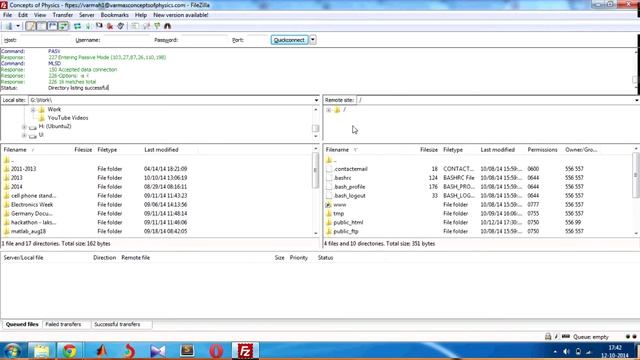
Task: Cancel the current operation
Action: point(99,26)
